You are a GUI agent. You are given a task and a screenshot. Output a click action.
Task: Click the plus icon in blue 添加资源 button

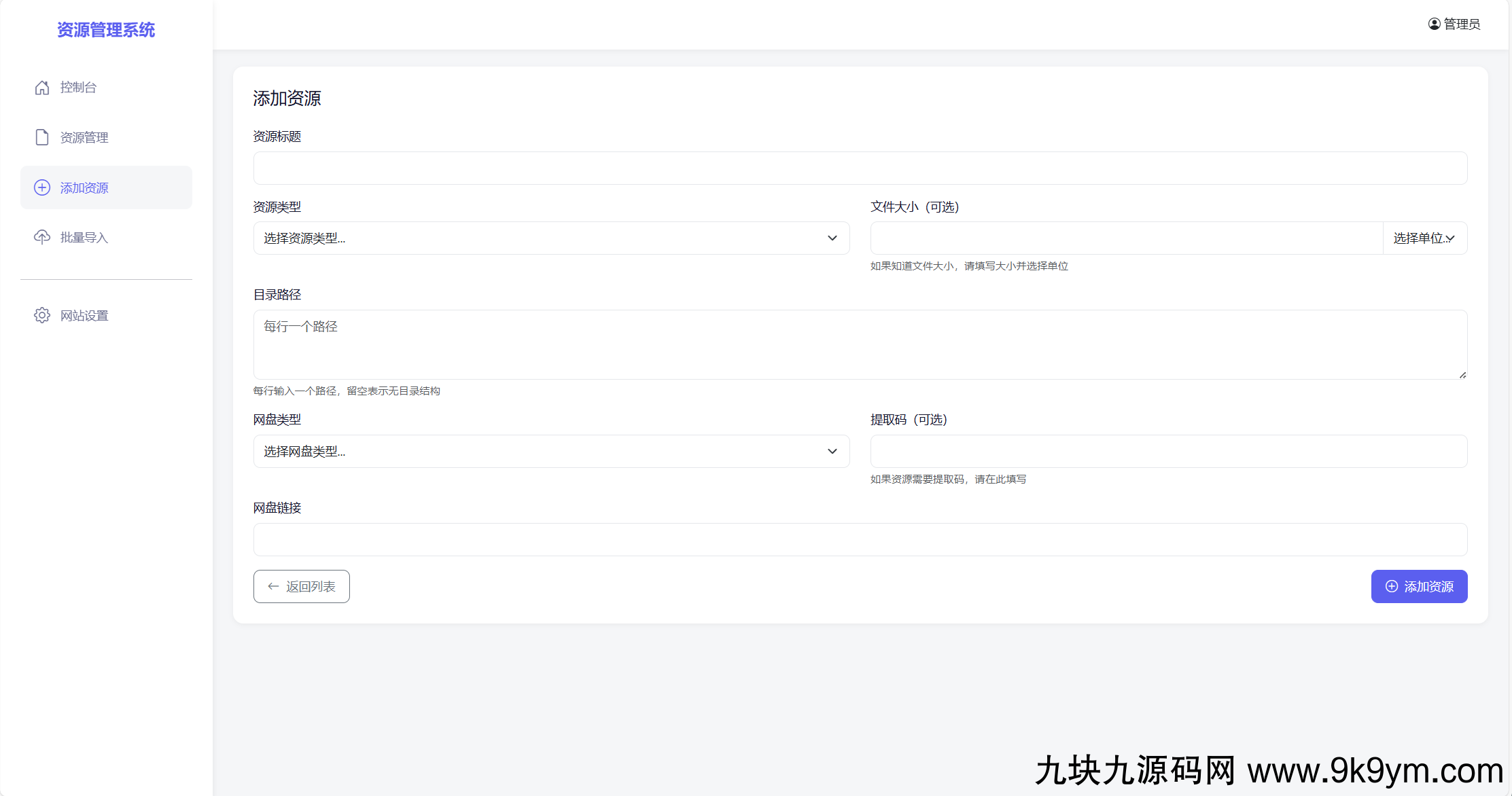tap(1392, 586)
